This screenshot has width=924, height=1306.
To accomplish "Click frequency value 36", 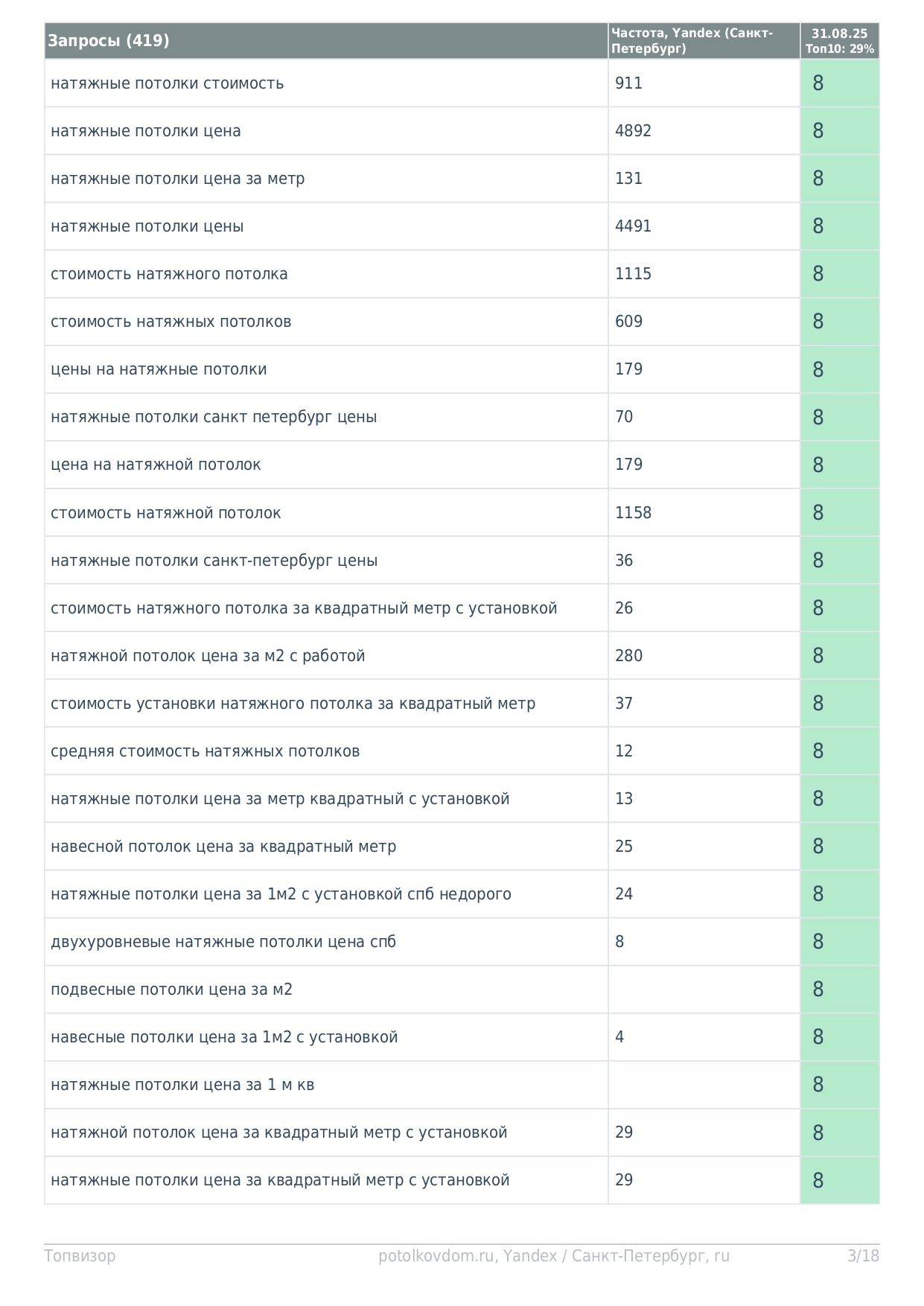I will [x=624, y=561].
